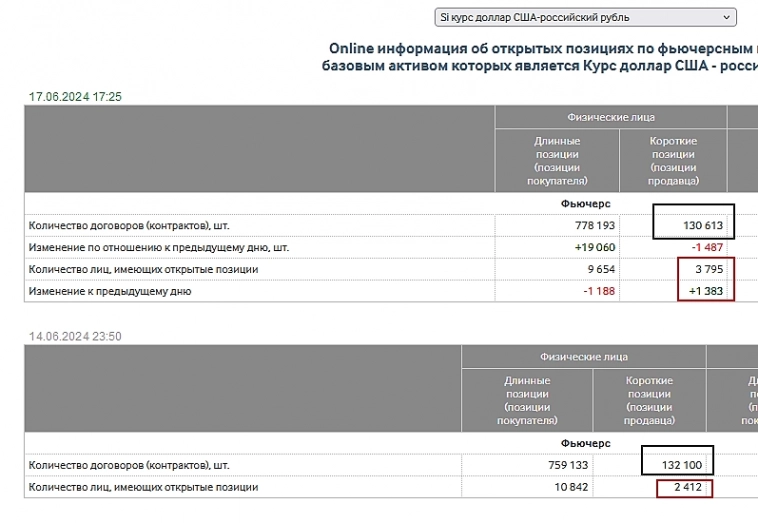The height and width of the screenshot is (523, 758).
Task: Click the Физические лица header in the 14.06.2024 table
Action: 583,357
